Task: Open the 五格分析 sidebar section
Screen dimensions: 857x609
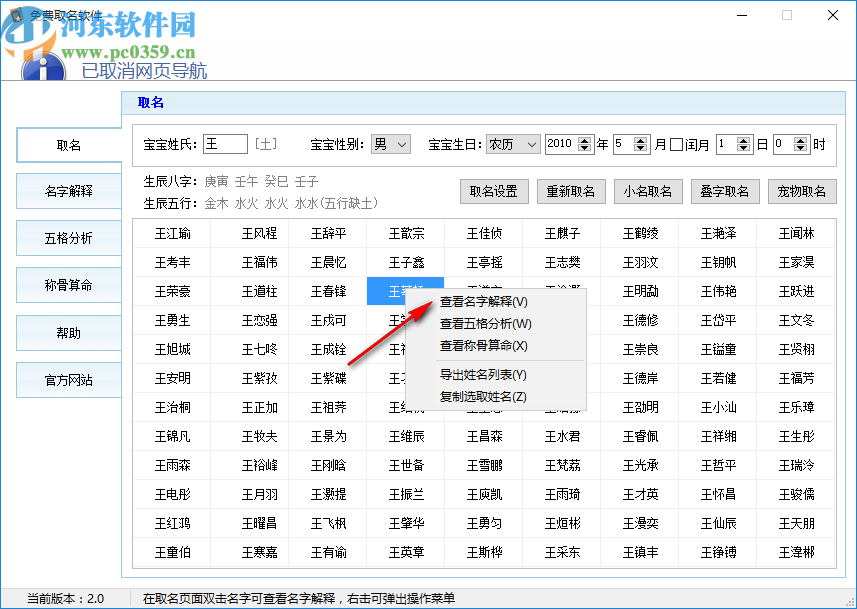Action: point(68,238)
